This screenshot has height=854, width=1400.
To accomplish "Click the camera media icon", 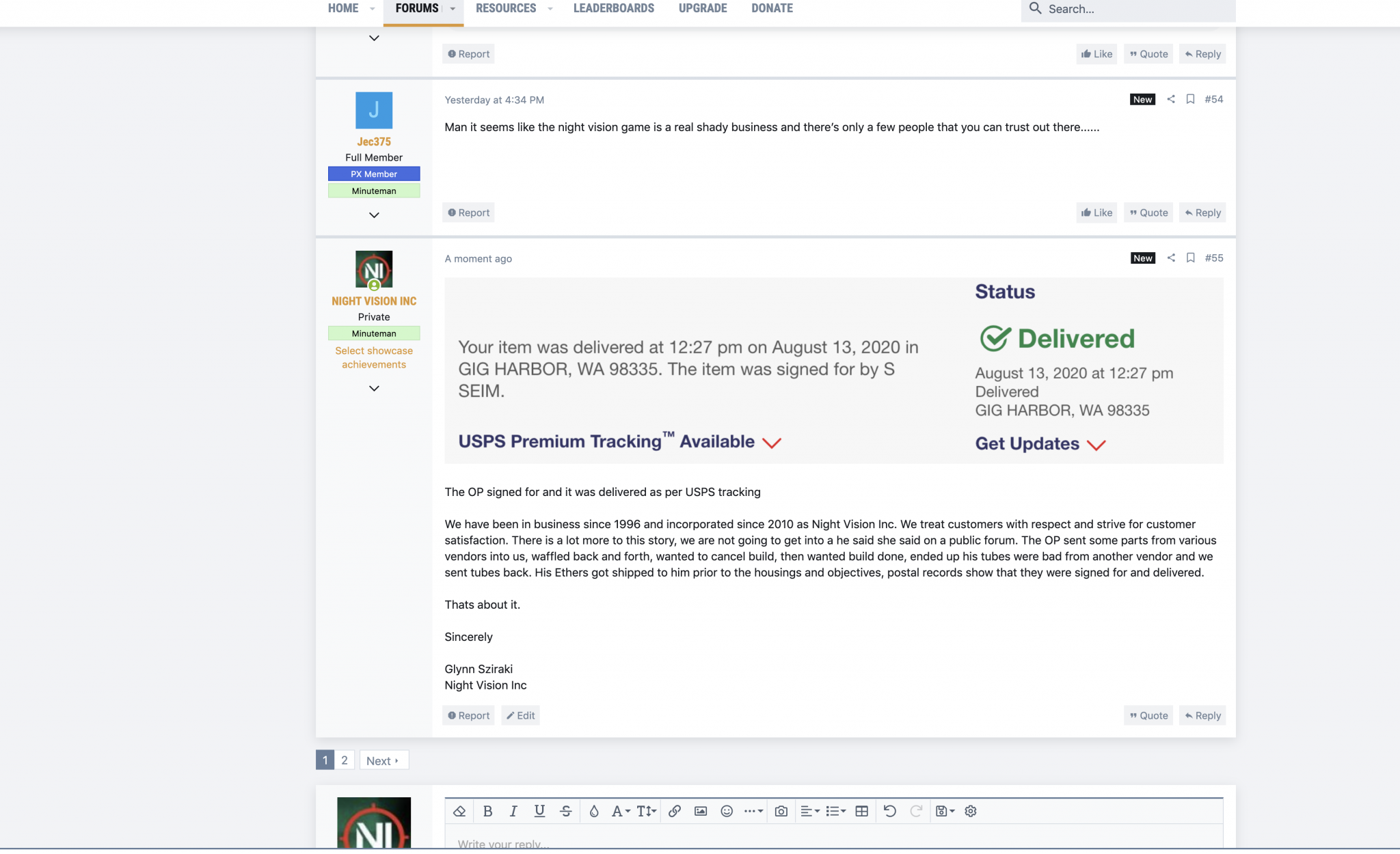I will tap(781, 811).
